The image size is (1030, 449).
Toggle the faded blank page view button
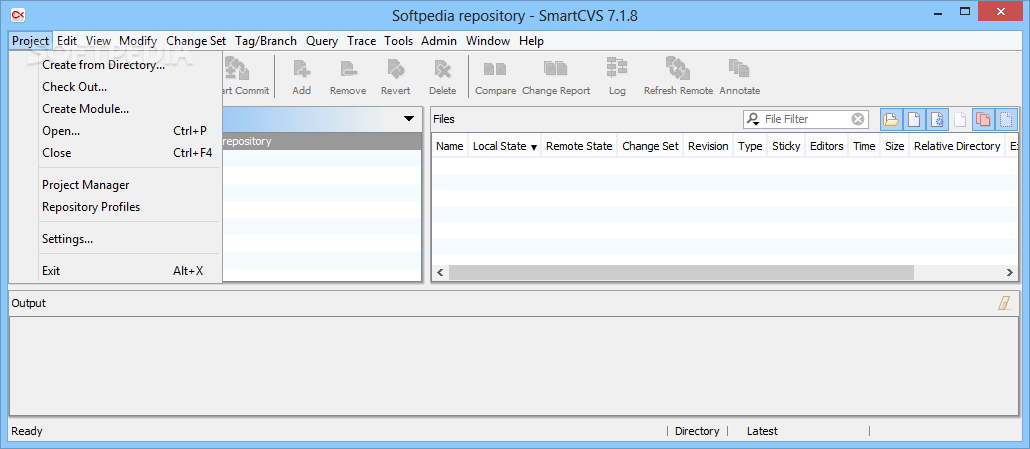tap(960, 119)
